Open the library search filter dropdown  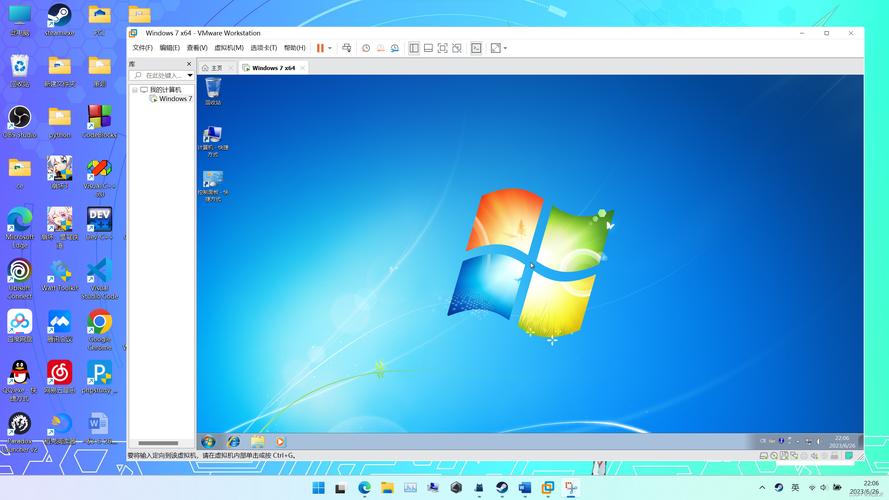(x=190, y=75)
